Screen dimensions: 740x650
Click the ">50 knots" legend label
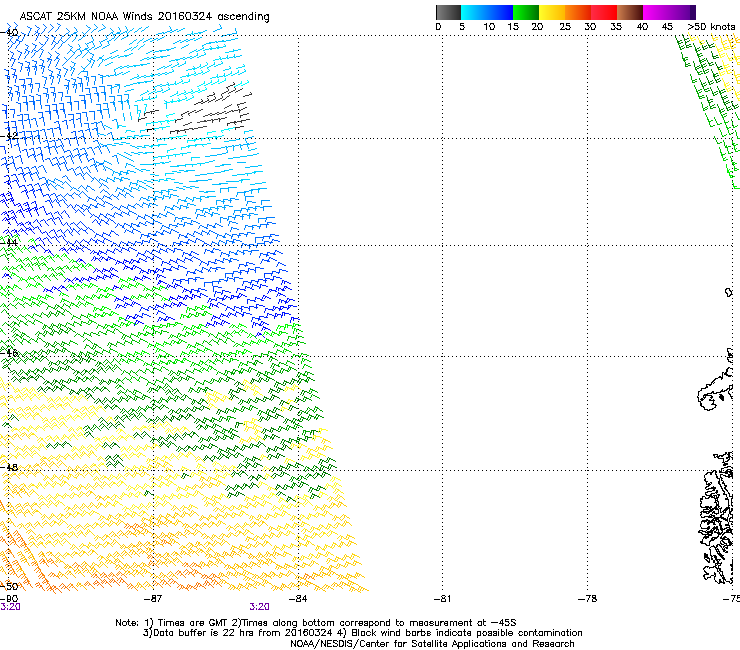coord(711,27)
